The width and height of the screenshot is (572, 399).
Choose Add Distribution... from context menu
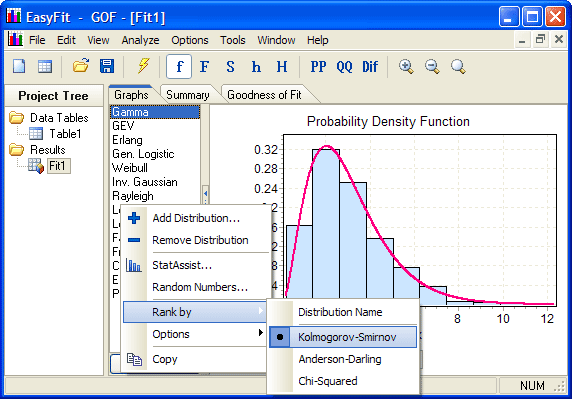pos(196,218)
